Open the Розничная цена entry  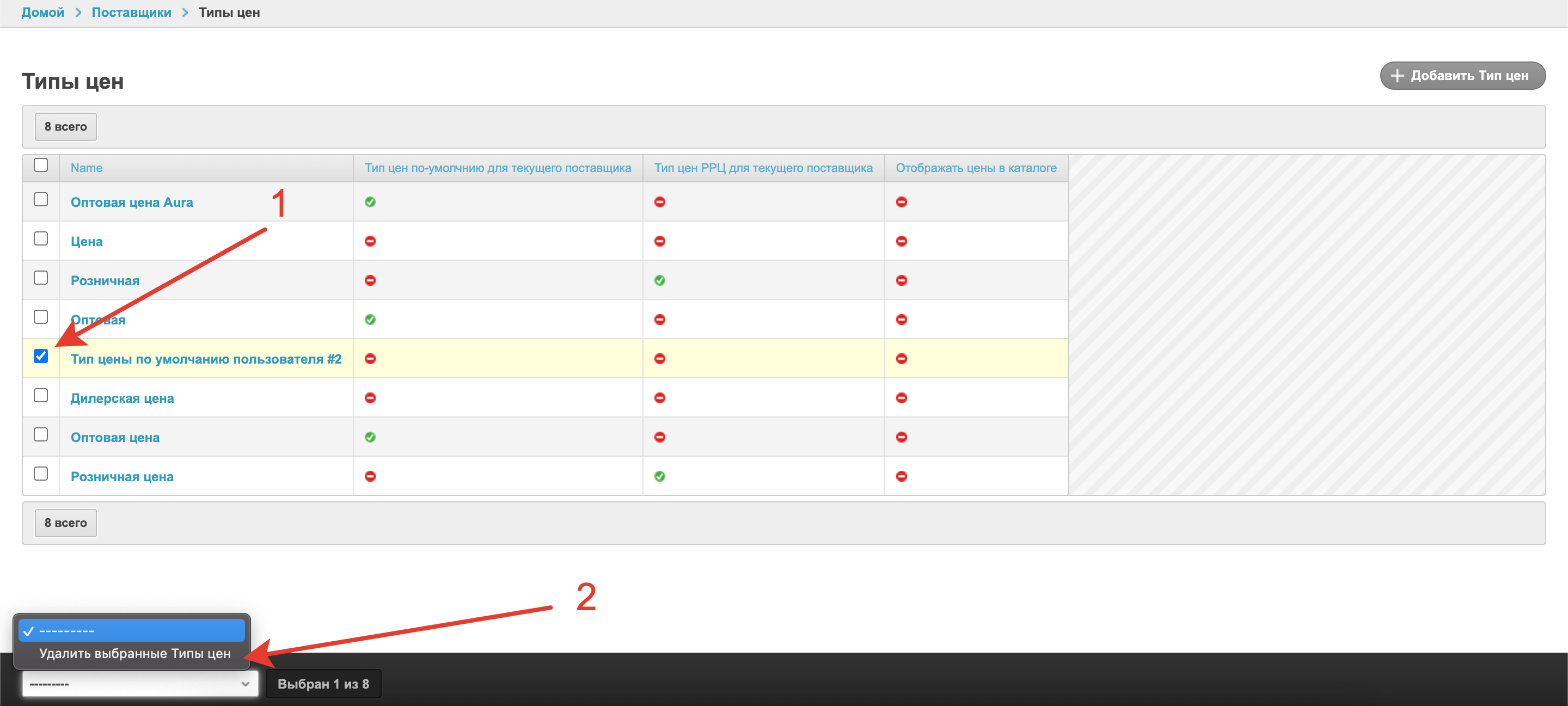[x=122, y=476]
